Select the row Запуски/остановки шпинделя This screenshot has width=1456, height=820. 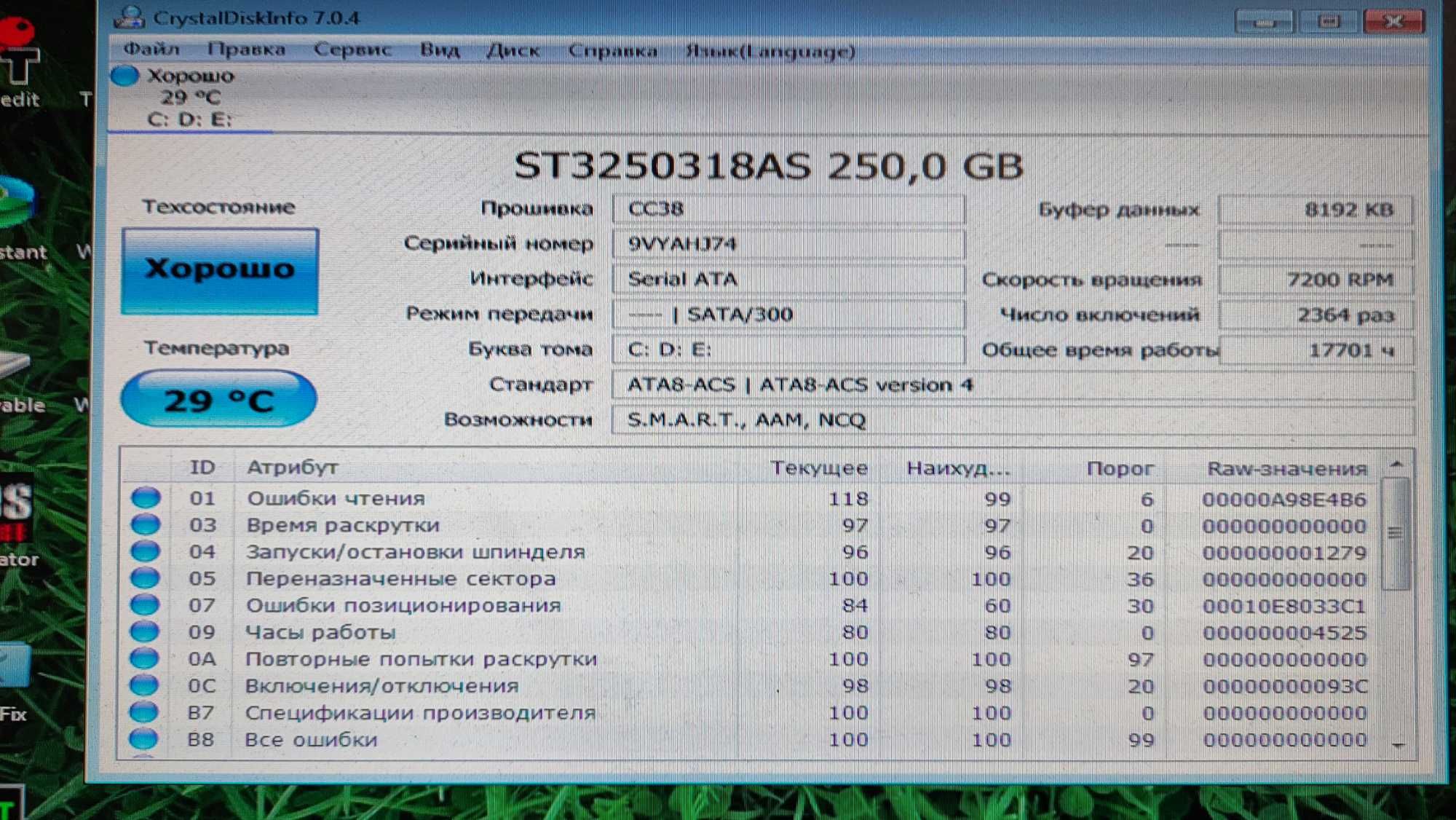(750, 552)
